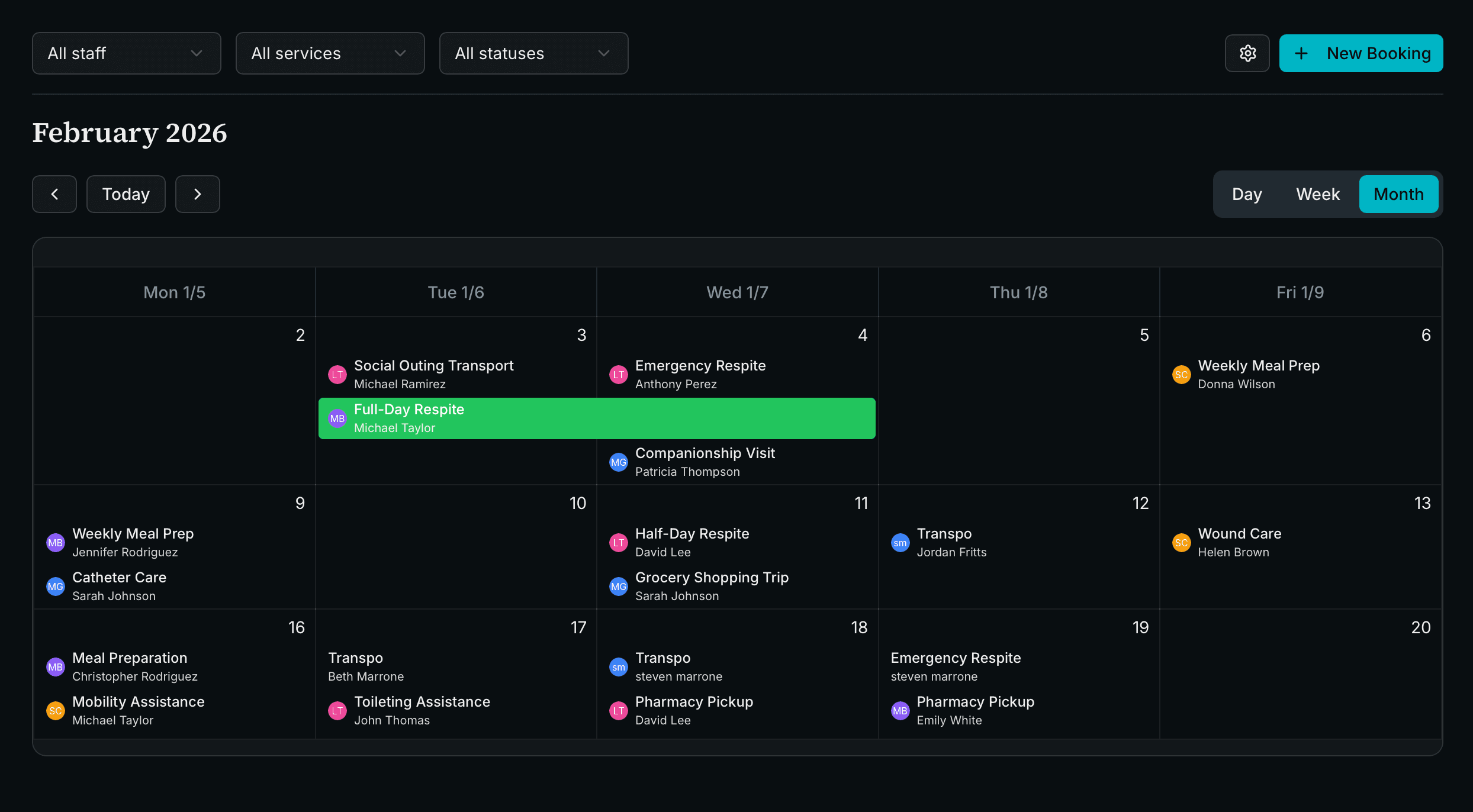Click the sm avatar on Jordan Fritts' Transpo

pos(900,542)
